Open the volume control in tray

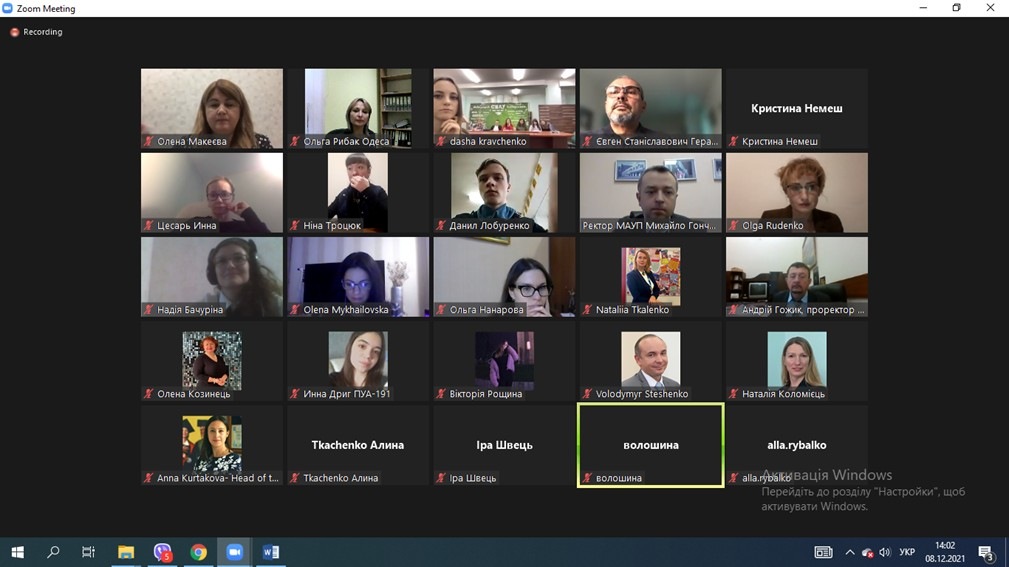[885, 552]
